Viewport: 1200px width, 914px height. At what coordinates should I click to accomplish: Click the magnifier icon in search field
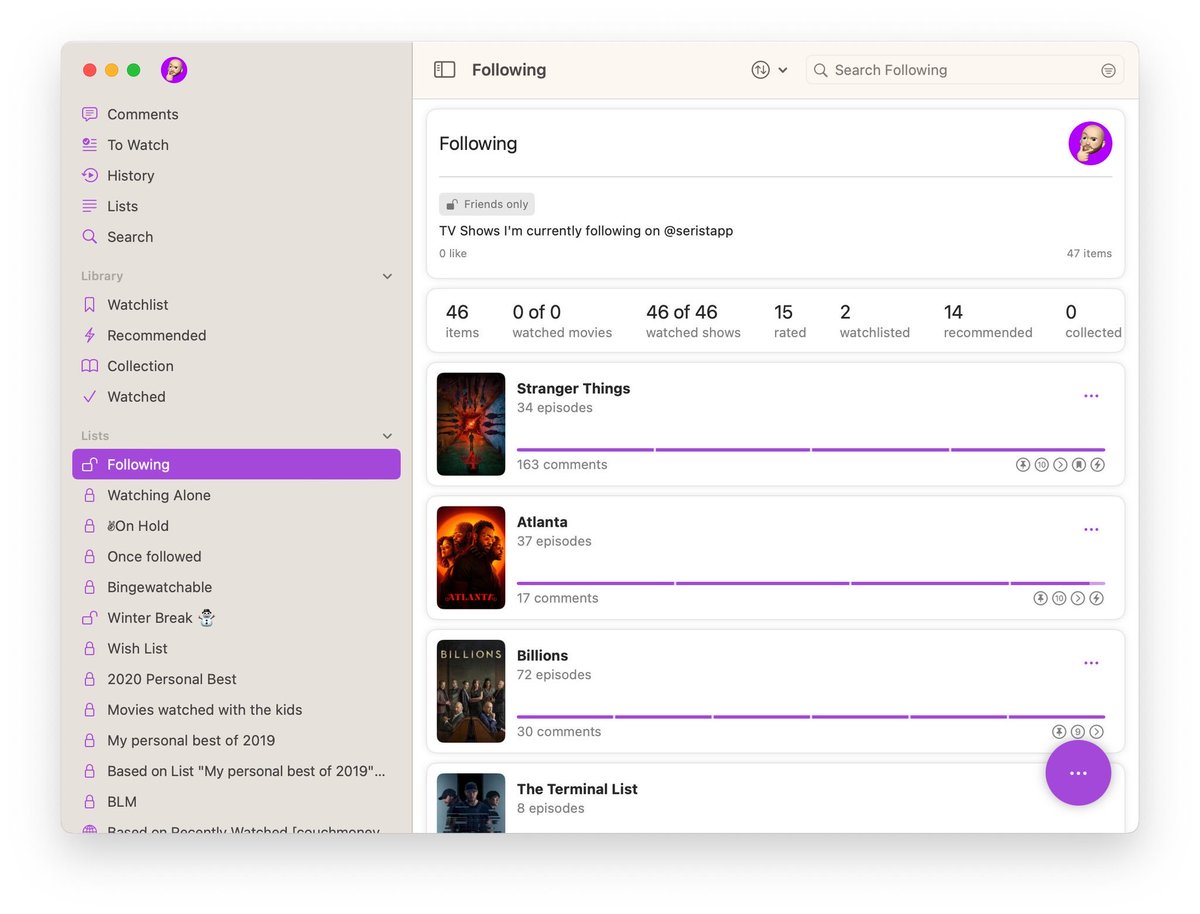coord(821,70)
